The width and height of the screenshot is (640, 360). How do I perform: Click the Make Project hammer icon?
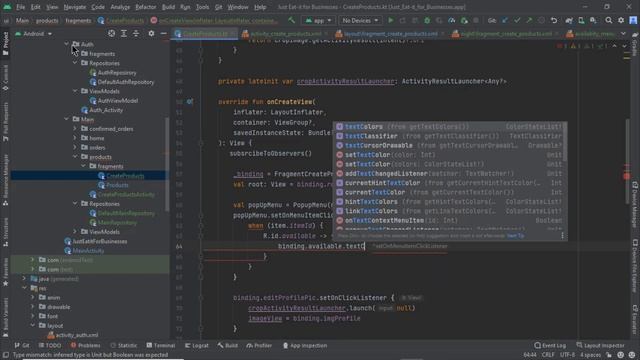[x=291, y=20]
